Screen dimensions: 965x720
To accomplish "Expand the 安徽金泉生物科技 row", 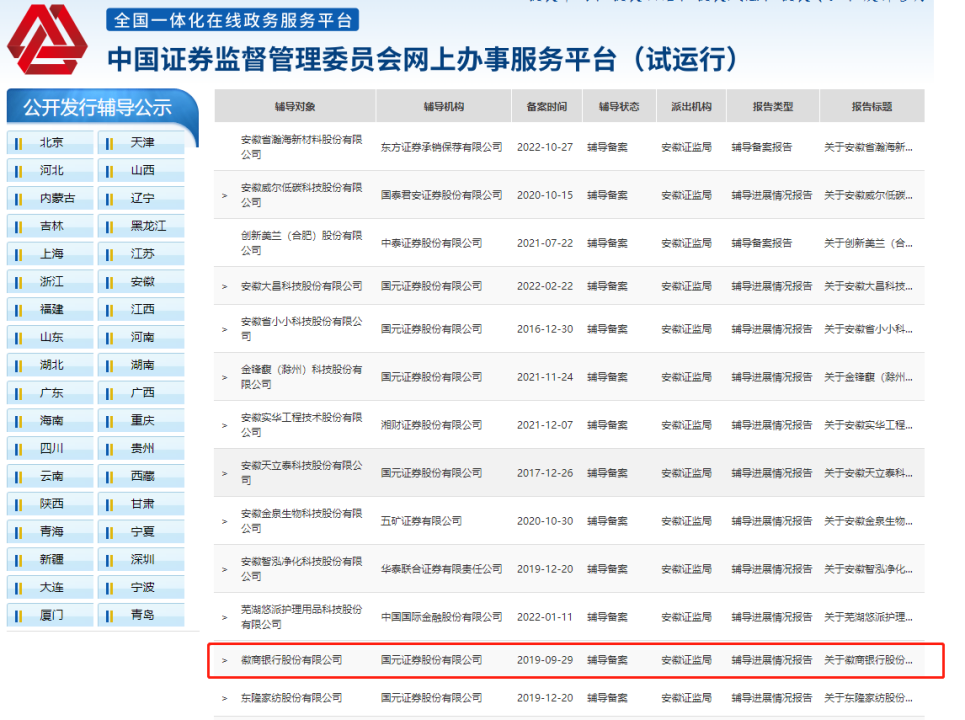I will [x=225, y=521].
